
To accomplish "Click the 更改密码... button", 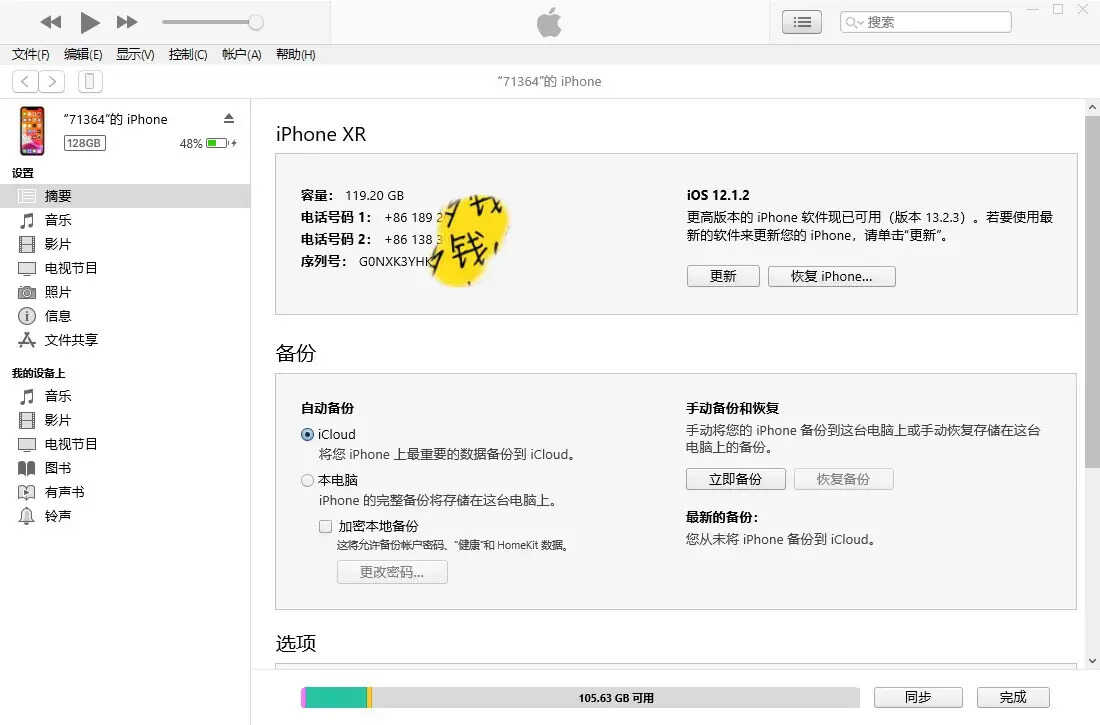I will coord(392,572).
